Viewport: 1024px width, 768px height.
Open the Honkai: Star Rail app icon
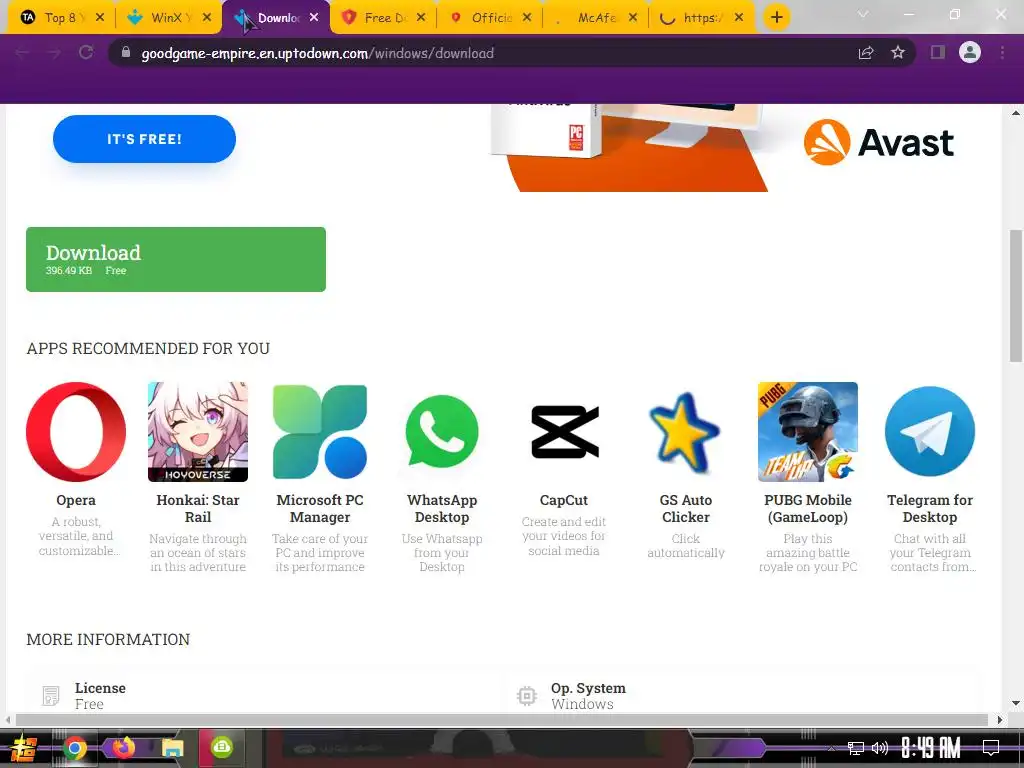click(198, 432)
